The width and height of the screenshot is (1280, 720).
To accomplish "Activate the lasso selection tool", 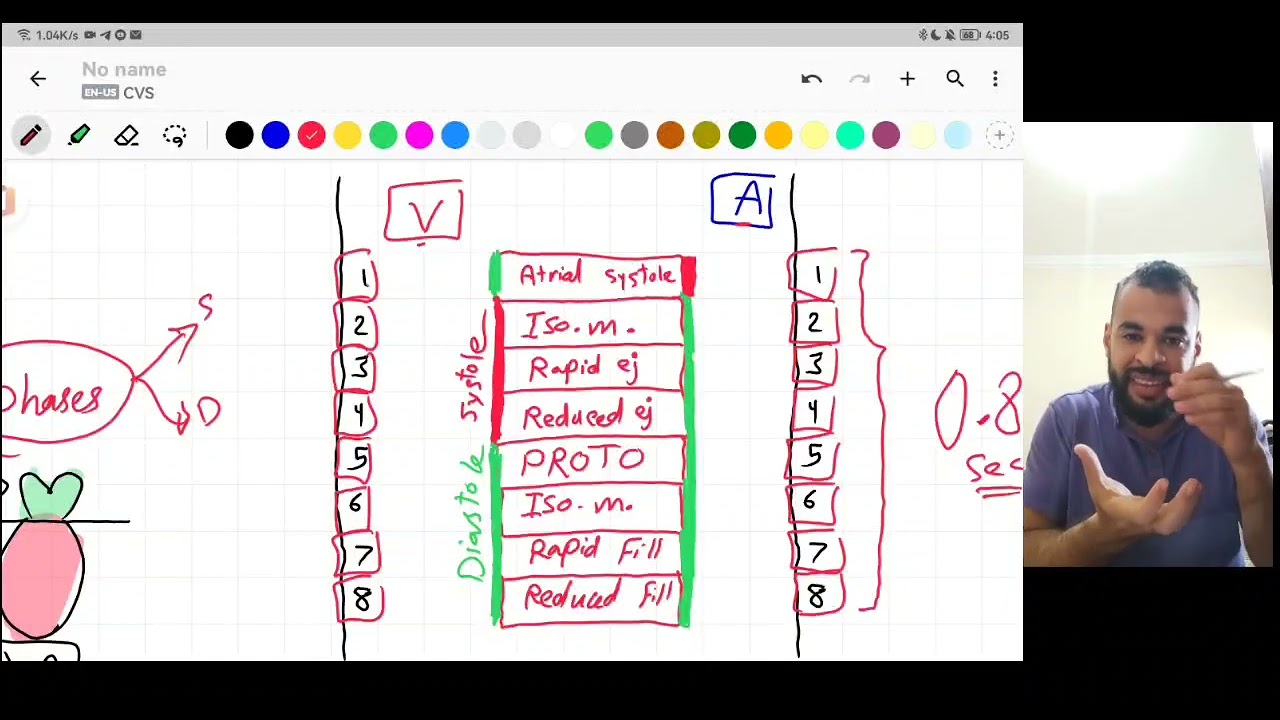I will 175,135.
